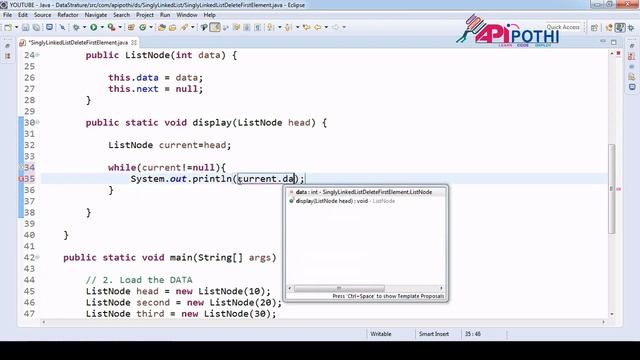This screenshot has width=640, height=360.
Task: Open the New Class dropdown arrow
Action: (x=151, y=27)
